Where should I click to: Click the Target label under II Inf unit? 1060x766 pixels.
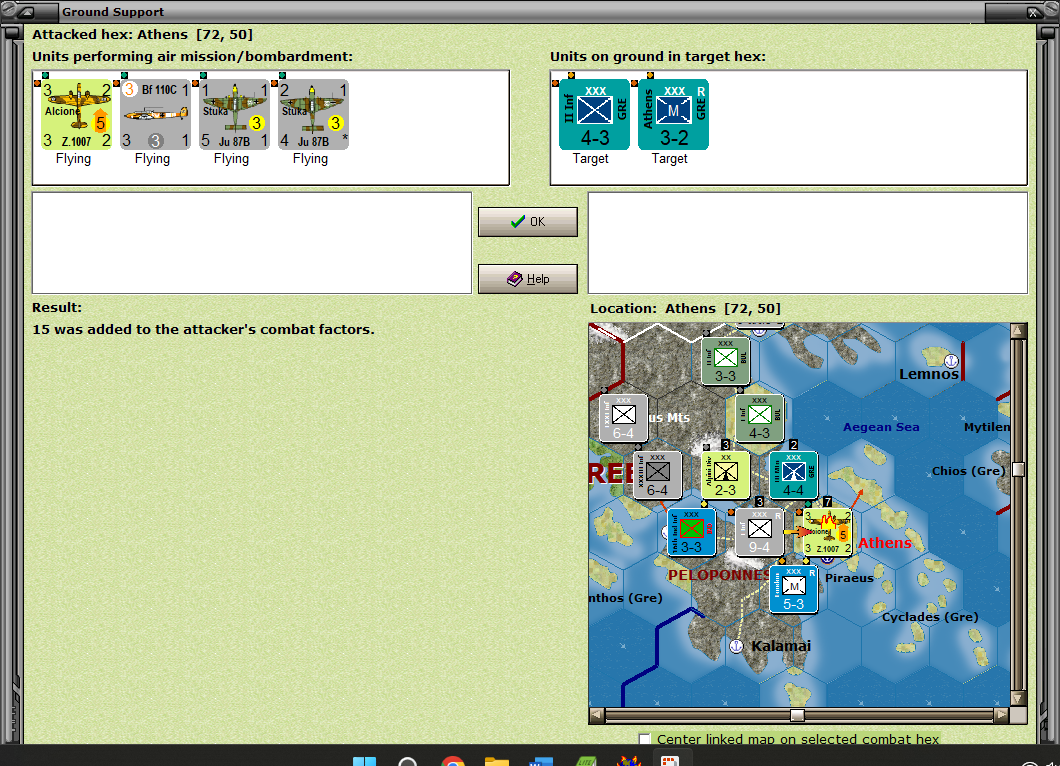[x=590, y=158]
